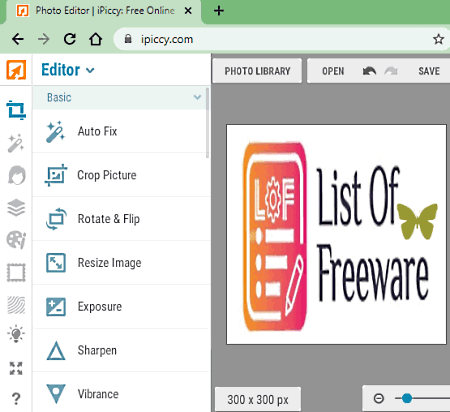
Task: Open the frames stamp border sidebar icon
Action: 16,272
